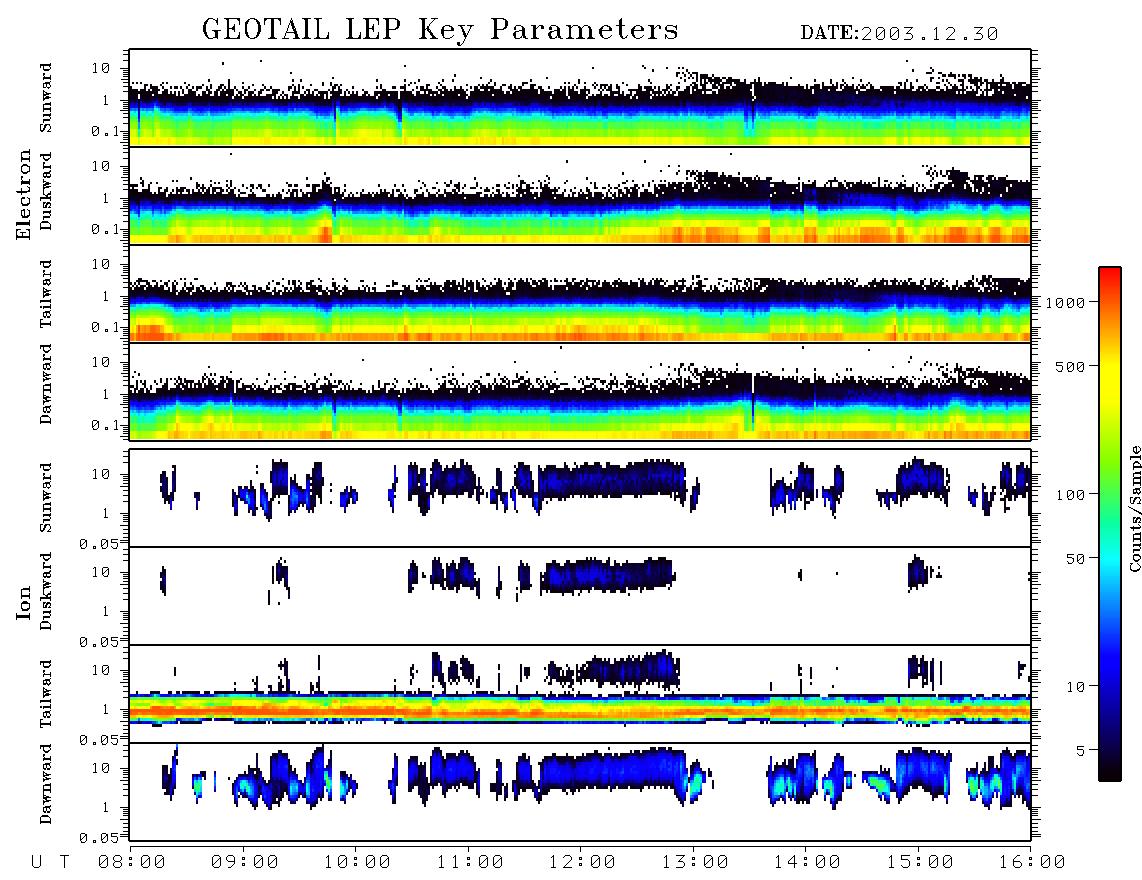
Task: Click the Electron 'Dawnward' axis label
Action: (46, 384)
